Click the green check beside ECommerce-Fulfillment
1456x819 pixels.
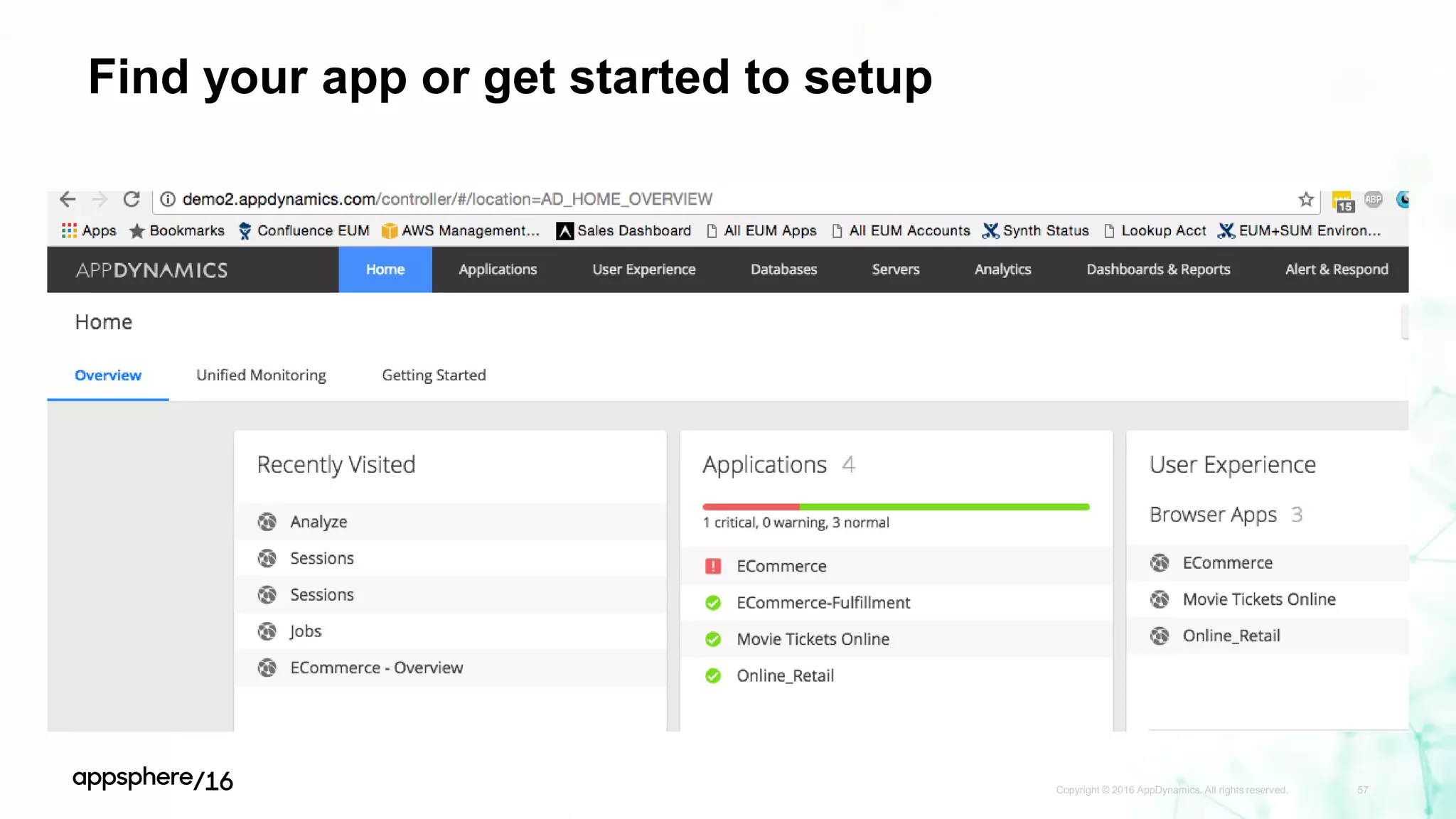(713, 603)
